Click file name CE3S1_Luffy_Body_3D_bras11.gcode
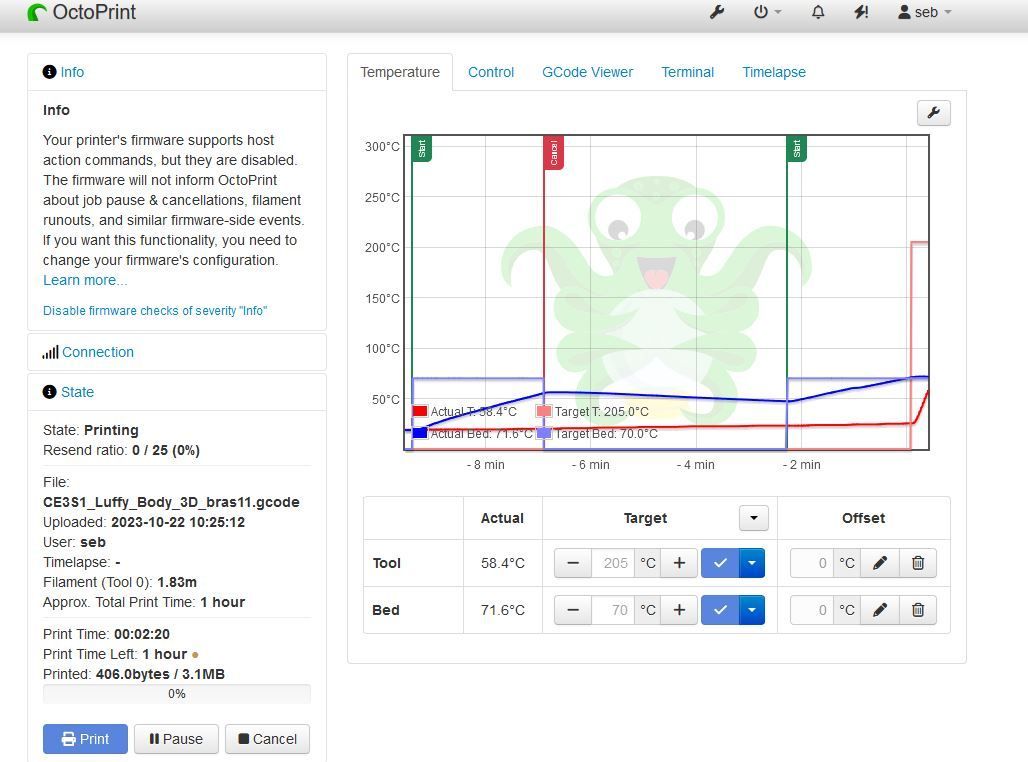The image size is (1028, 762). tap(171, 502)
